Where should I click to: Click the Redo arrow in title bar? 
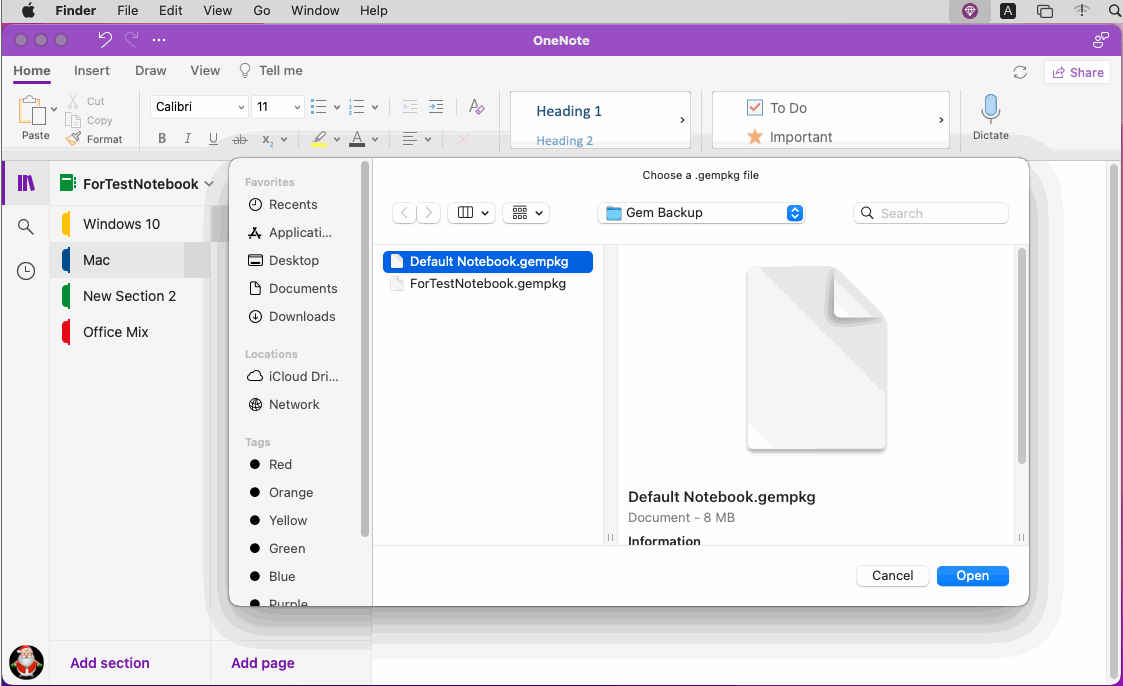point(132,40)
